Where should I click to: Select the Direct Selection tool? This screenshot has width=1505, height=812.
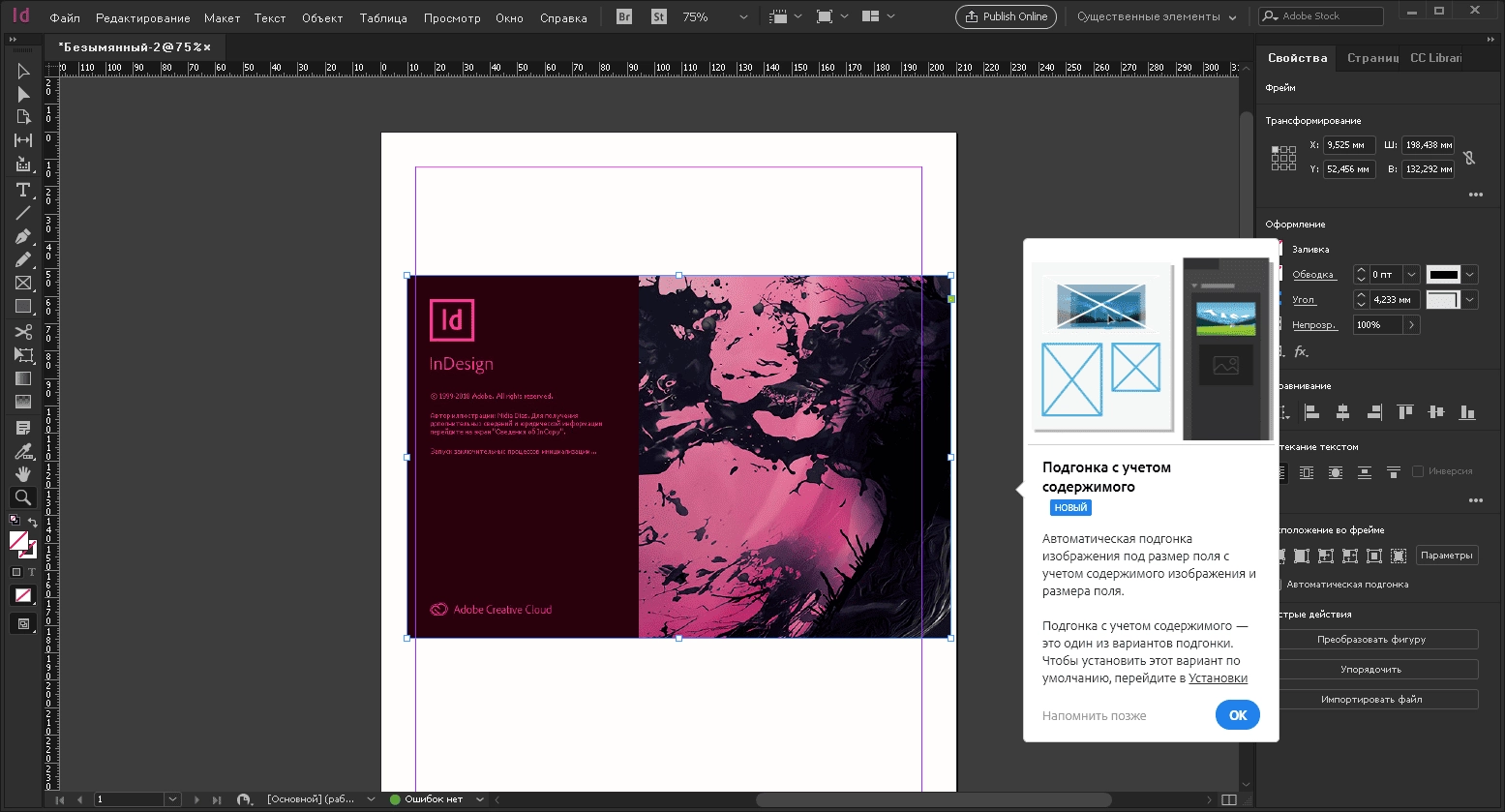pos(23,94)
